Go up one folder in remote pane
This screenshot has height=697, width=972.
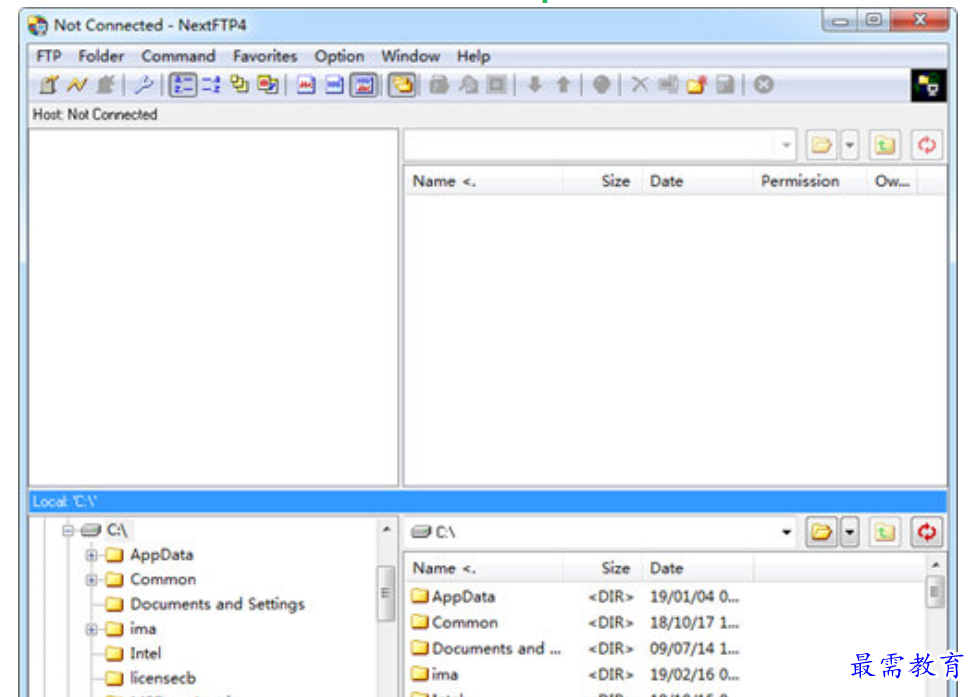coord(885,145)
